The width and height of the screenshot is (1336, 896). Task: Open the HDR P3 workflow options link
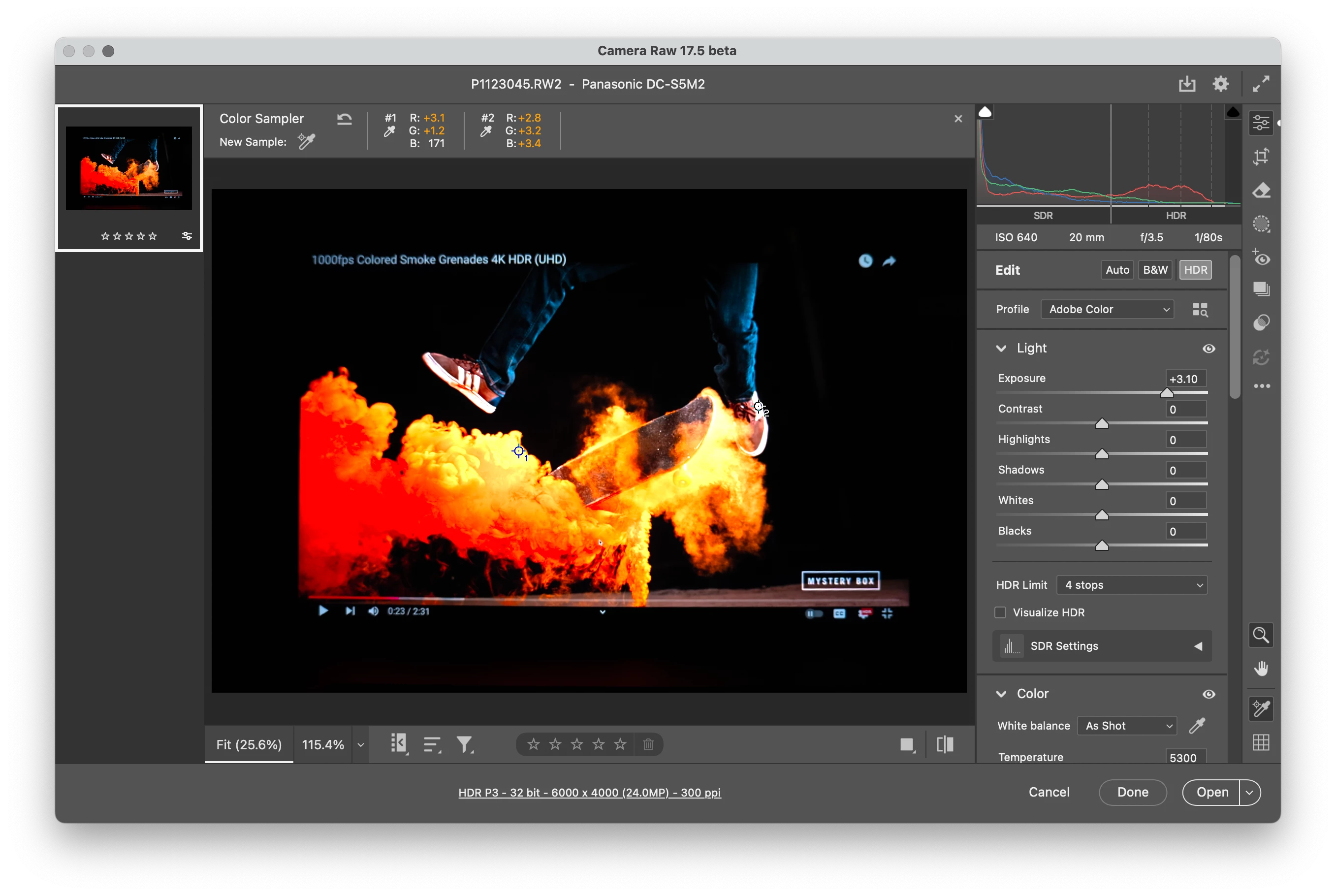[x=589, y=793]
